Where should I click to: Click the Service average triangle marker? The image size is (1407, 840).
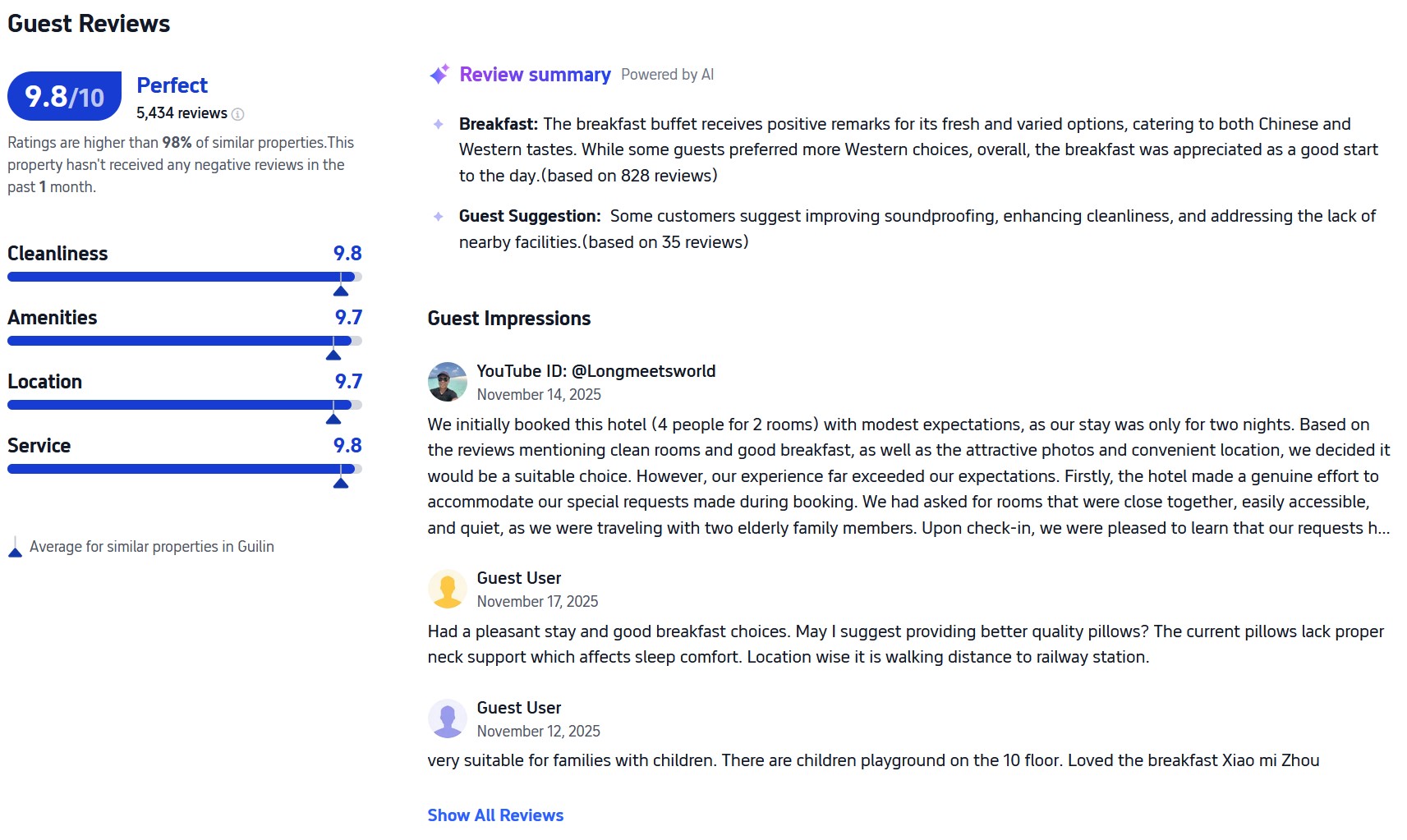click(x=341, y=483)
